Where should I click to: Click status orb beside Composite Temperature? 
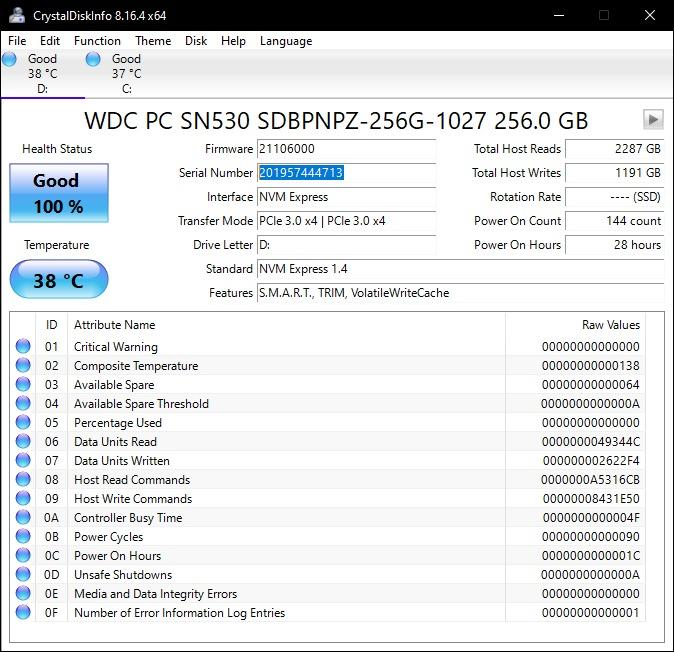point(23,366)
